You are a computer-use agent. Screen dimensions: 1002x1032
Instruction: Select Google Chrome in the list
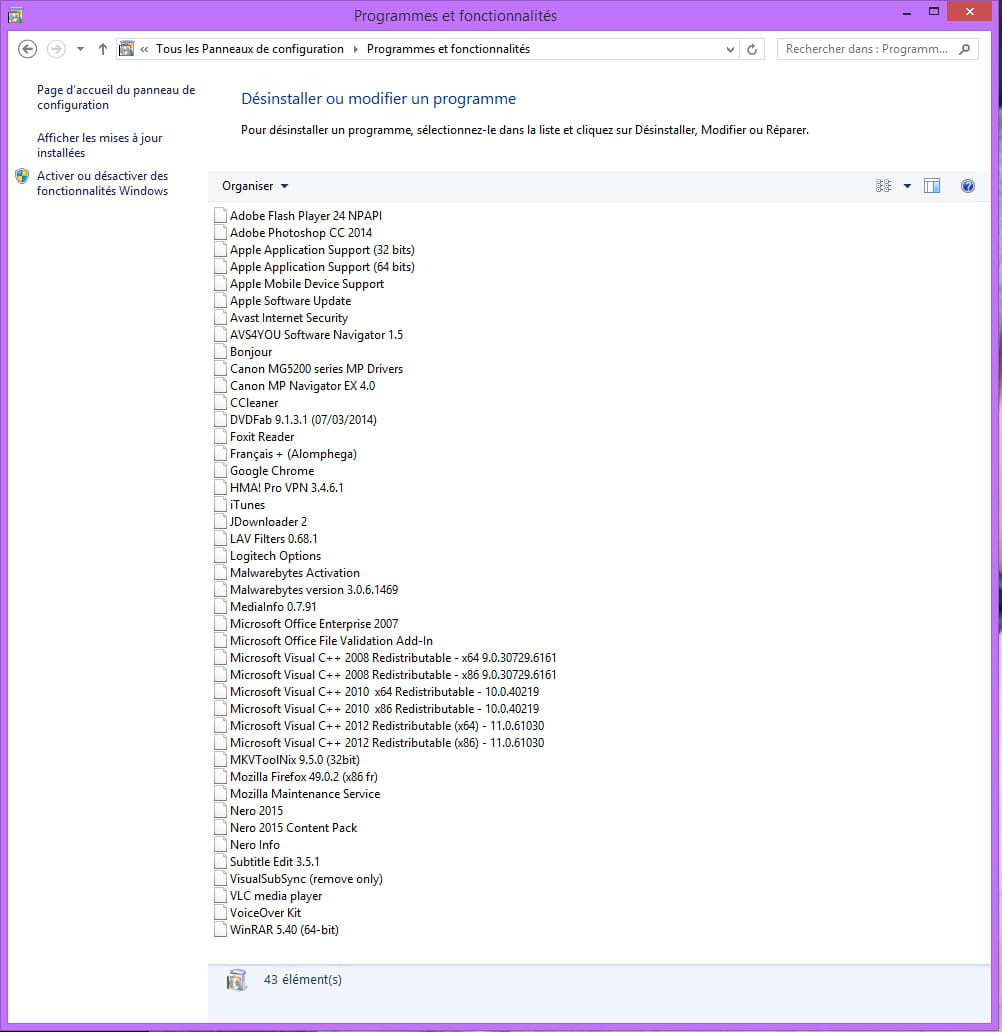coord(272,471)
